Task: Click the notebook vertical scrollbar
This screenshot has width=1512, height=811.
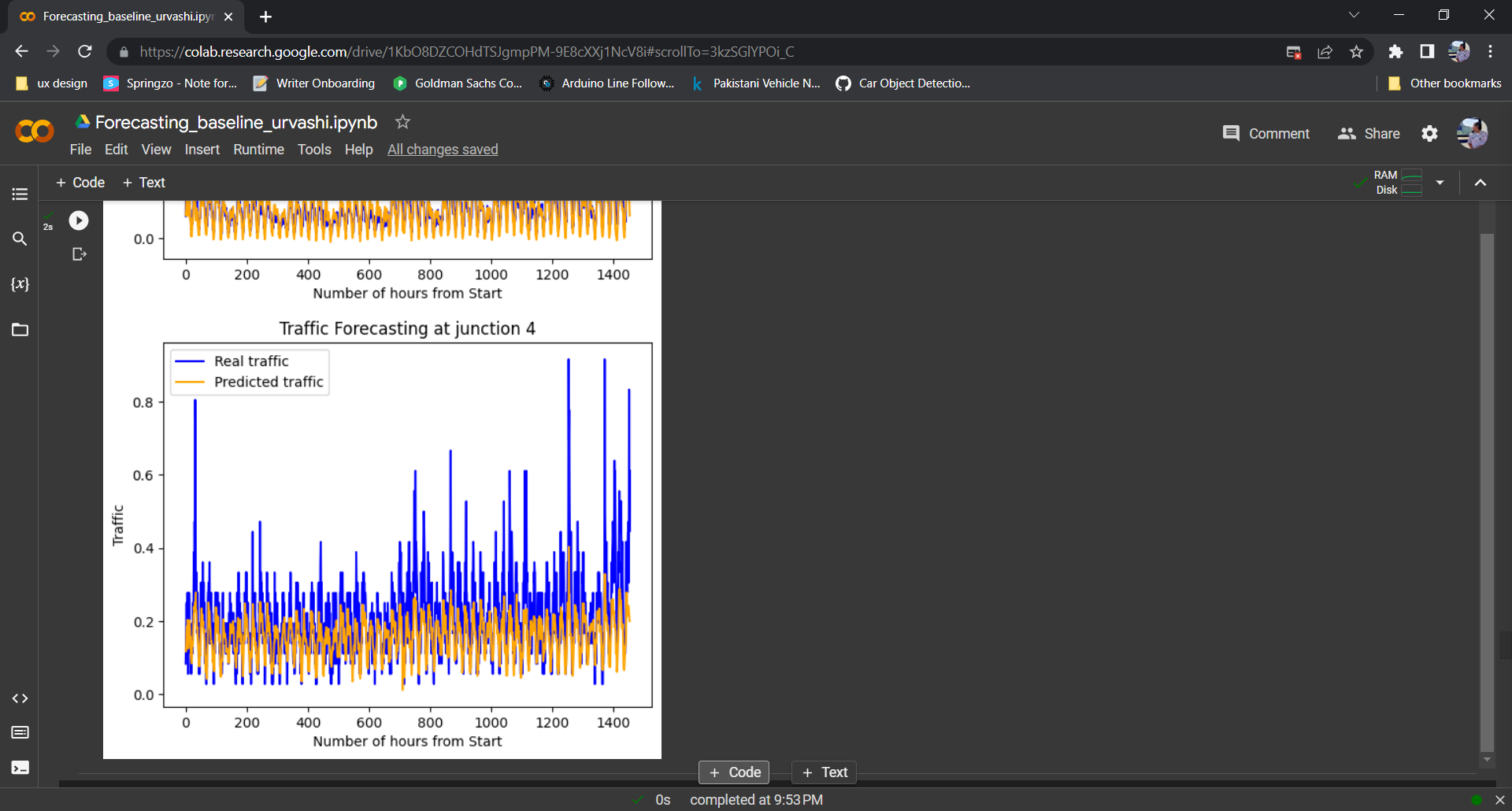Action: (x=1487, y=488)
